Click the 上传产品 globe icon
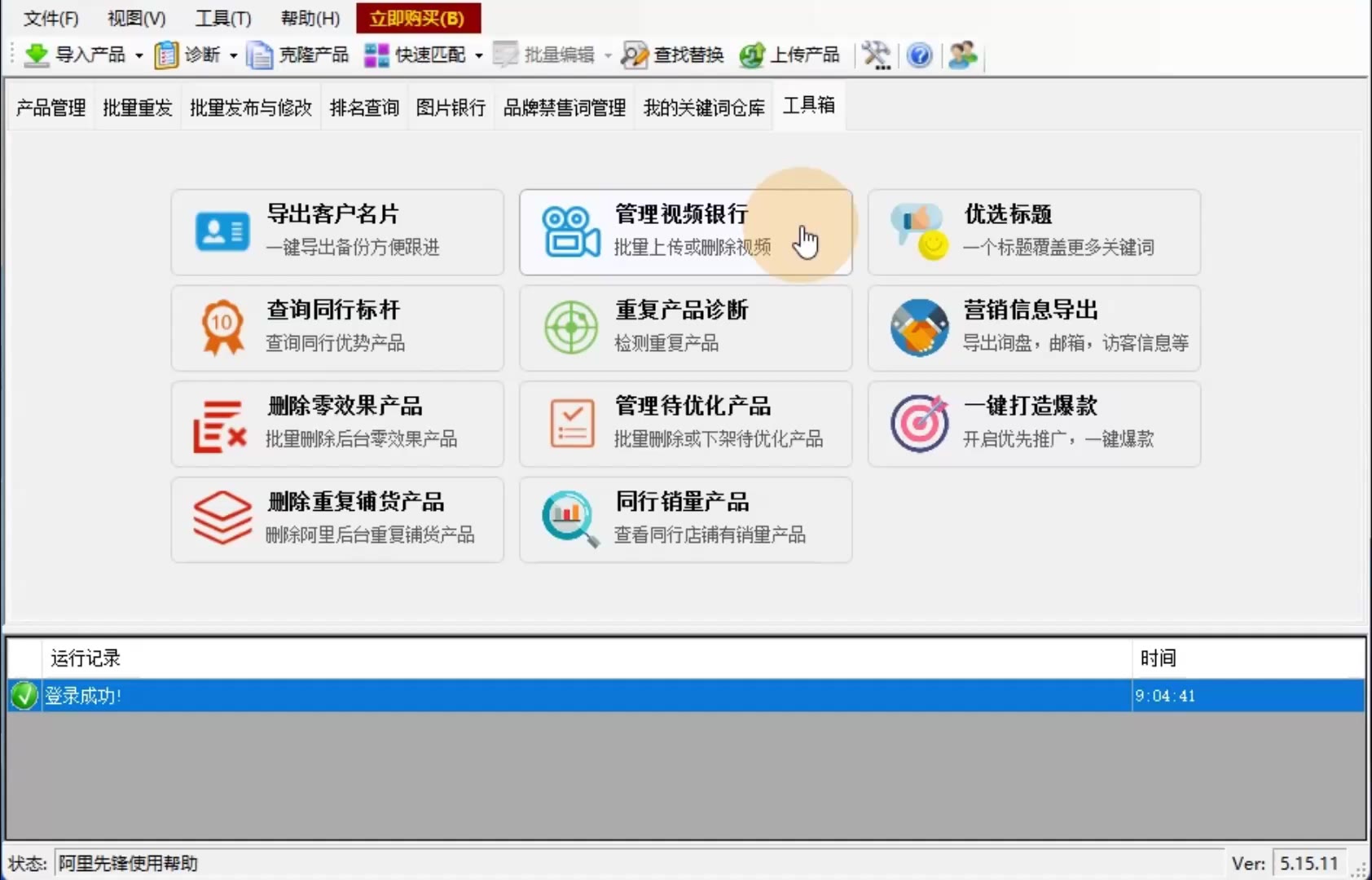Viewport: 1372px width, 880px height. pos(751,55)
